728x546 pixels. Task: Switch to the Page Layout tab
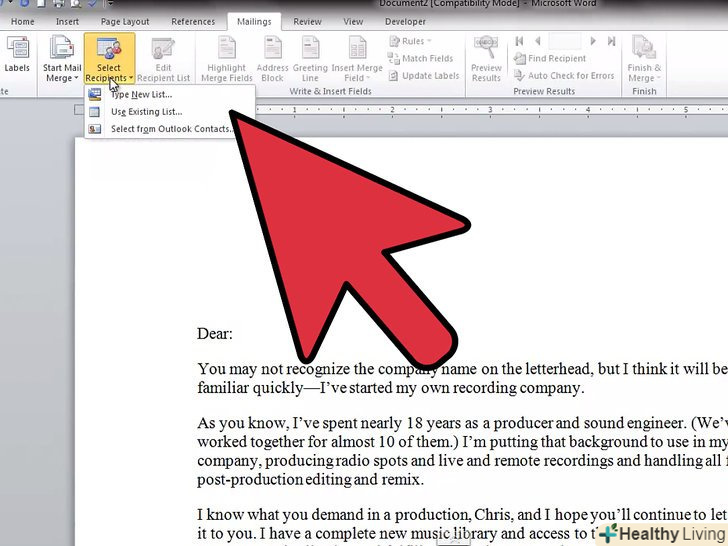click(x=125, y=22)
